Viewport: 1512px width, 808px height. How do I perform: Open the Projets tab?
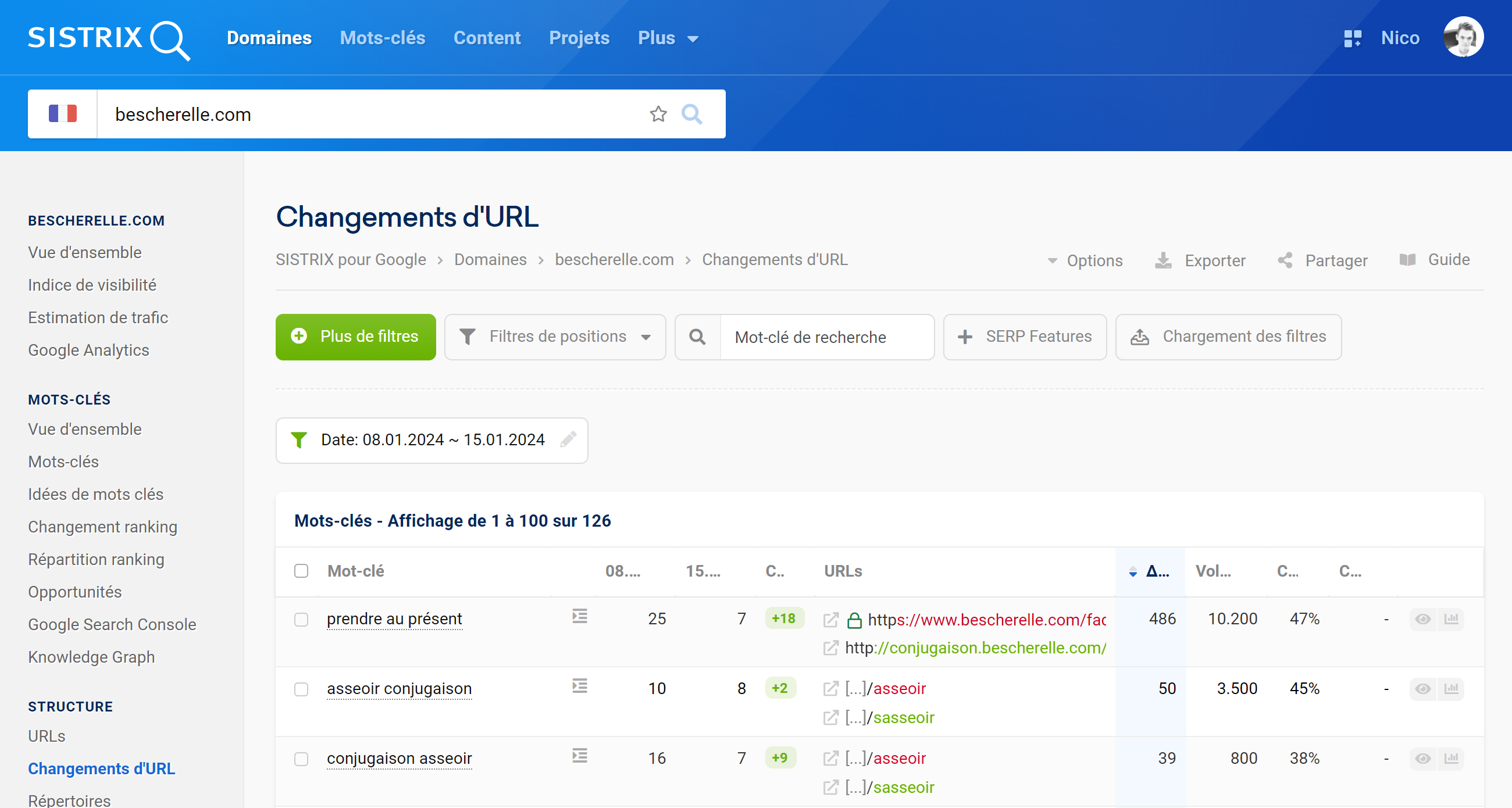(579, 38)
